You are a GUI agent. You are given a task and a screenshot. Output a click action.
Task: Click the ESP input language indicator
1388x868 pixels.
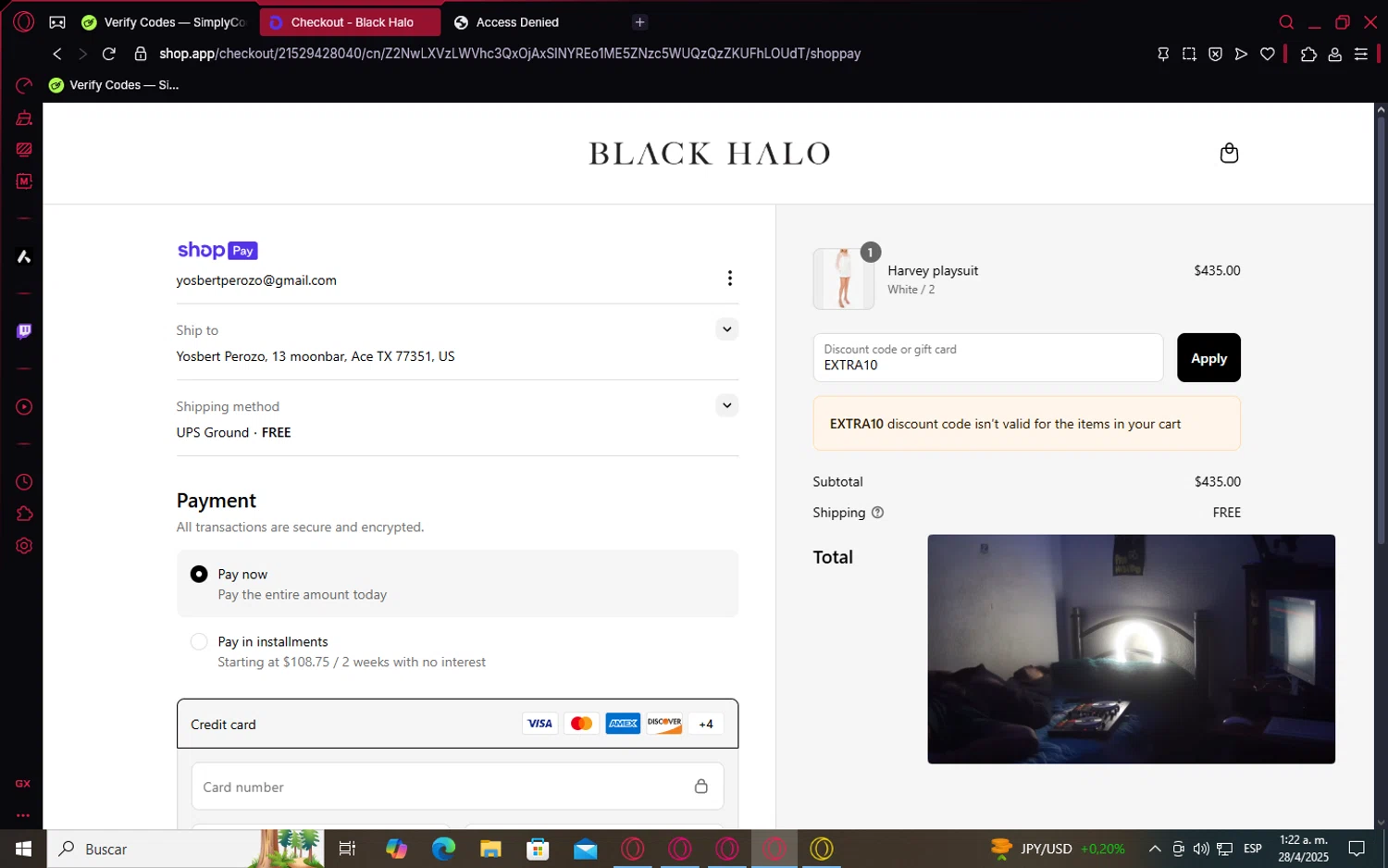pos(1253,849)
